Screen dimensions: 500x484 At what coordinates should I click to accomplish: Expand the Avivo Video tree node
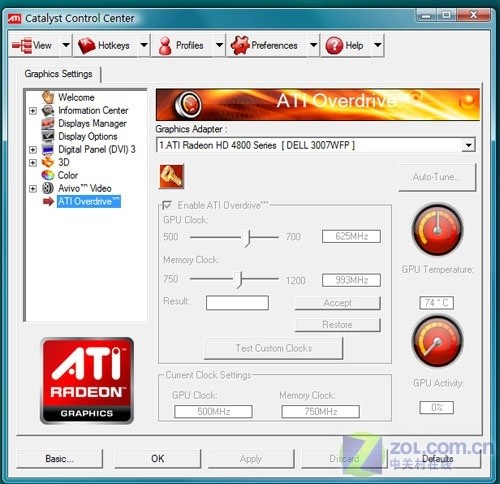[x=33, y=189]
